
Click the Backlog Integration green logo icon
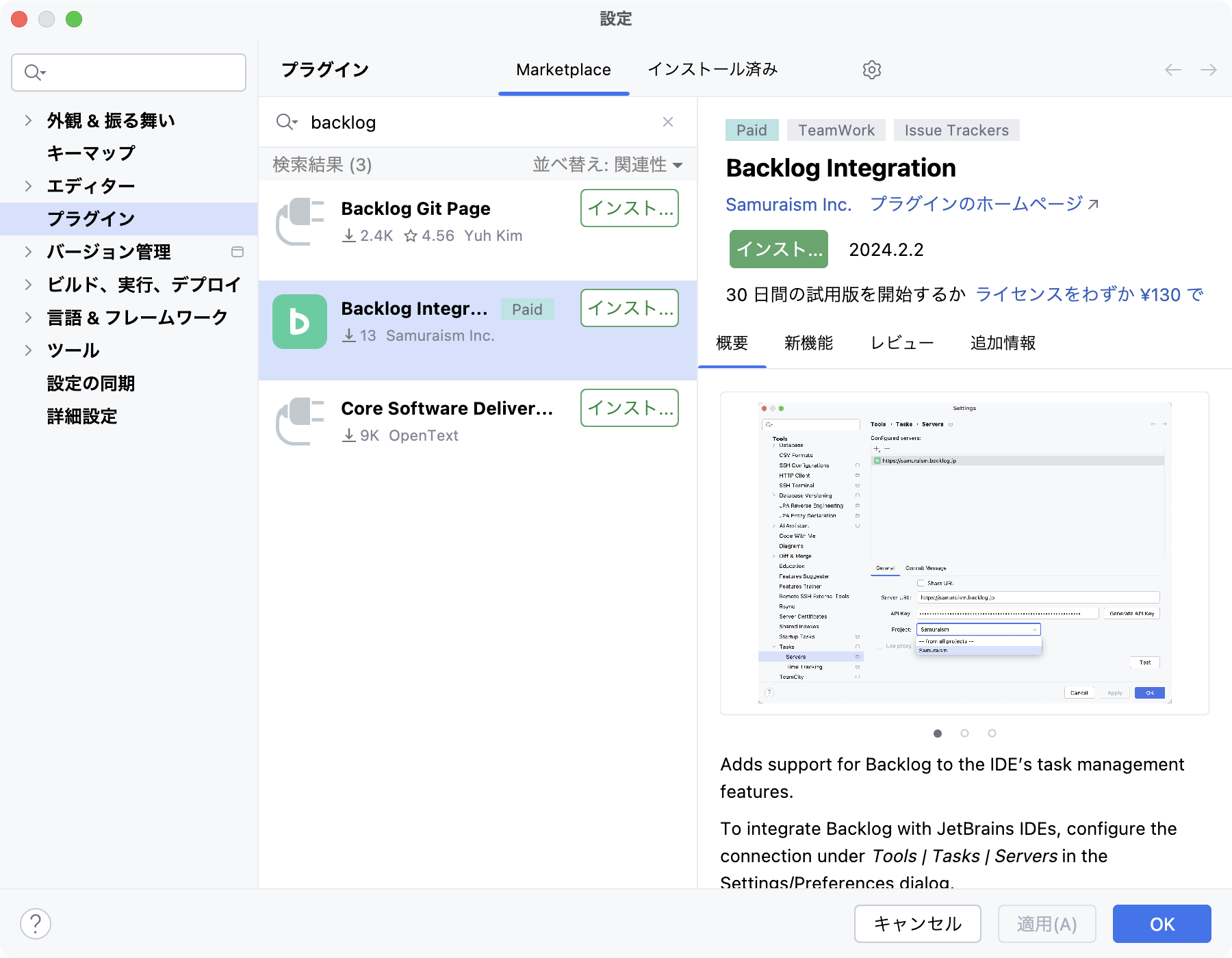[x=300, y=322]
